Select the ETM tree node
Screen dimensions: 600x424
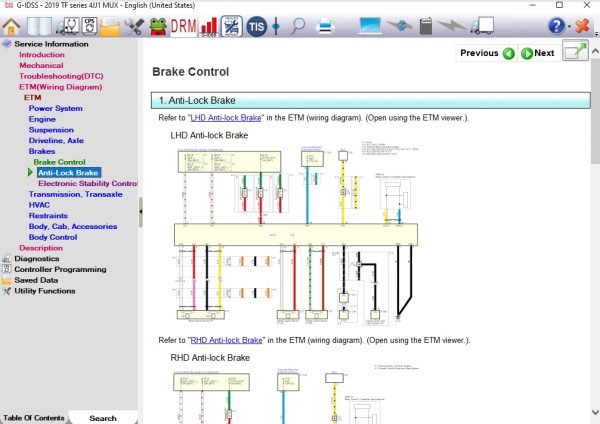click(x=33, y=98)
